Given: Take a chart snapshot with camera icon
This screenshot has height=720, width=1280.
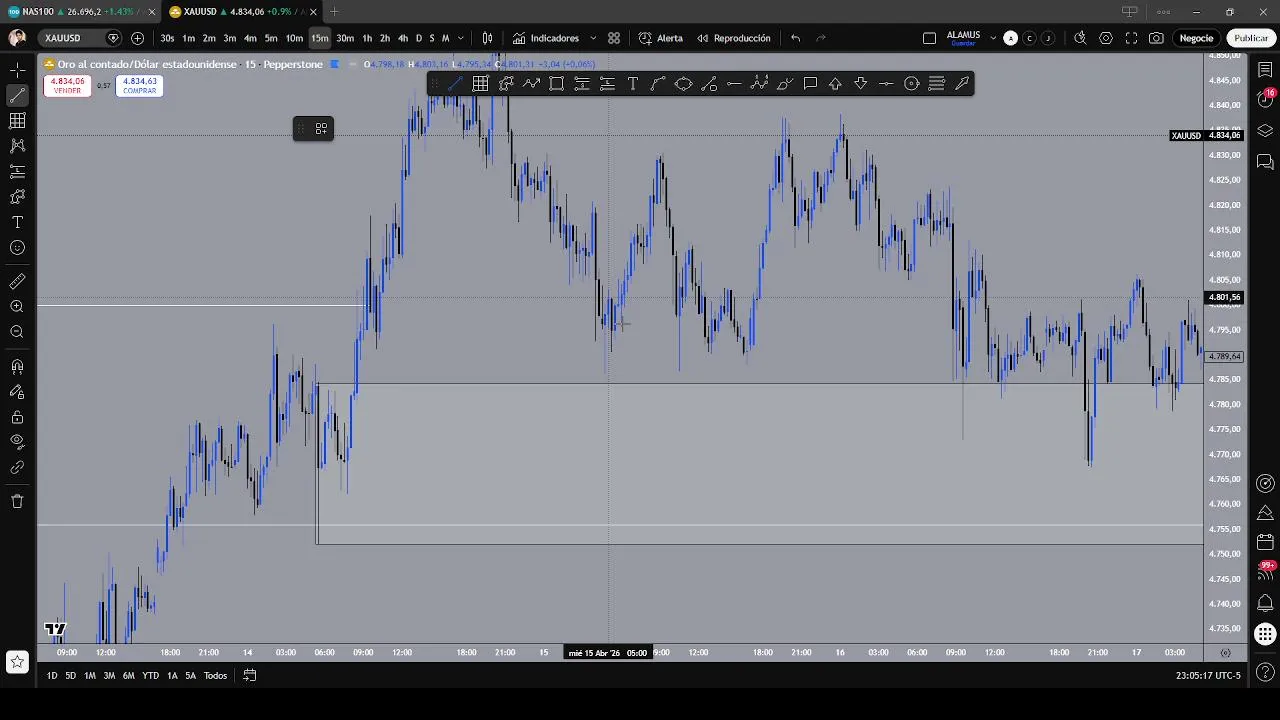Looking at the screenshot, I should tap(1156, 38).
